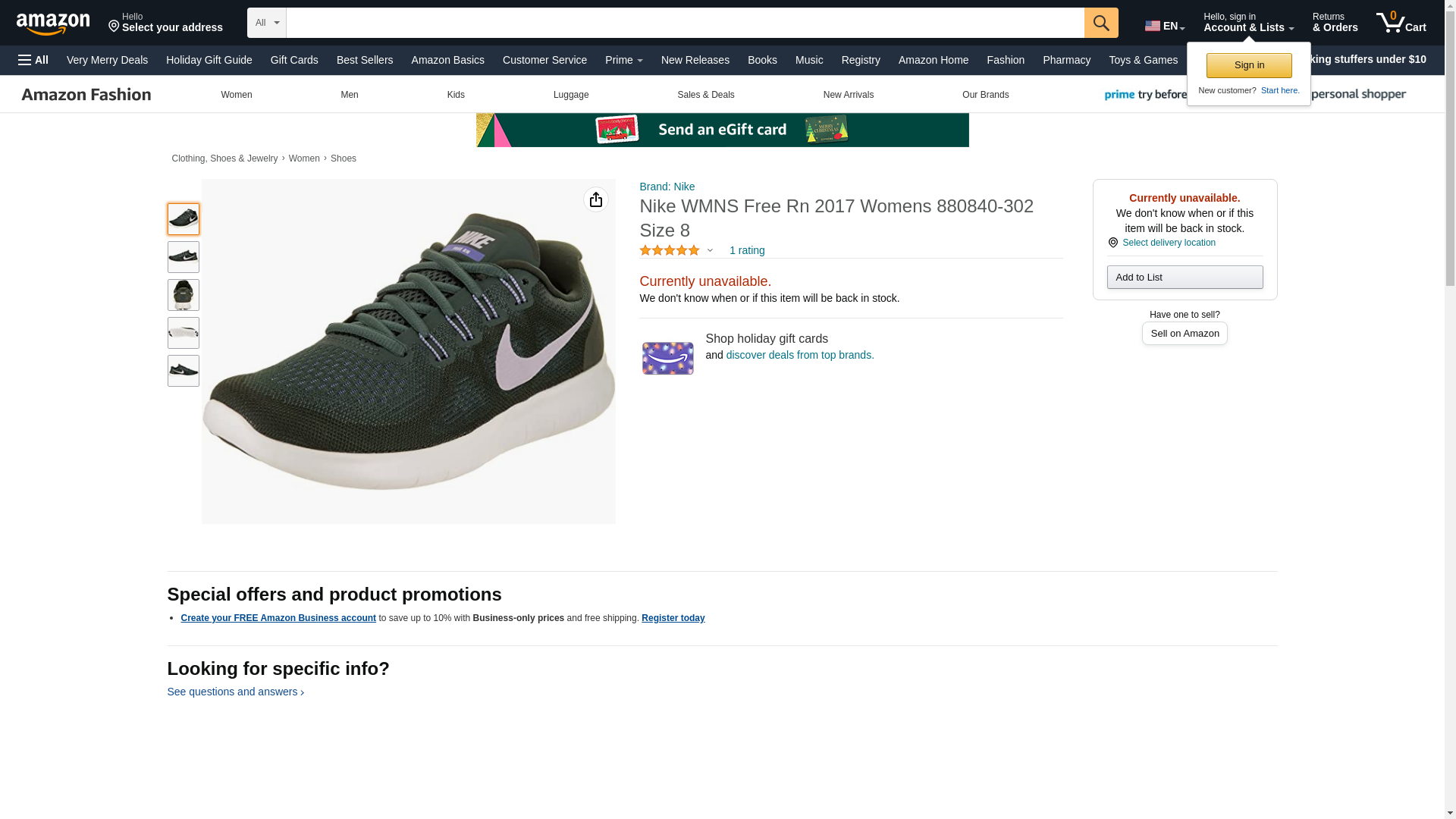The image size is (1456, 819).
Task: Click the delivery location pin icon
Action: pos(1112,243)
